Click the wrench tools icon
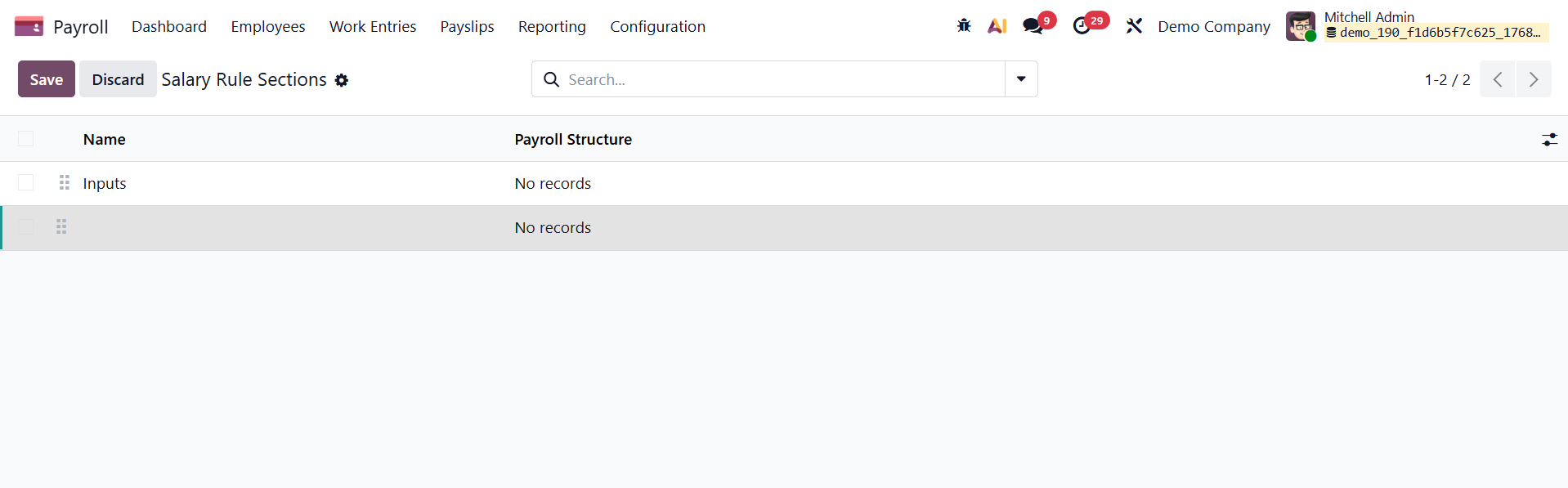 coord(1134,26)
